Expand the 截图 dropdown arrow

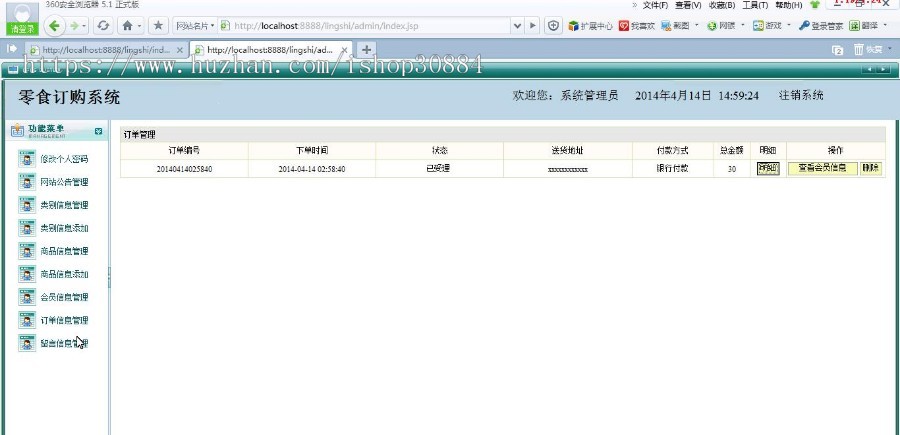[697, 25]
